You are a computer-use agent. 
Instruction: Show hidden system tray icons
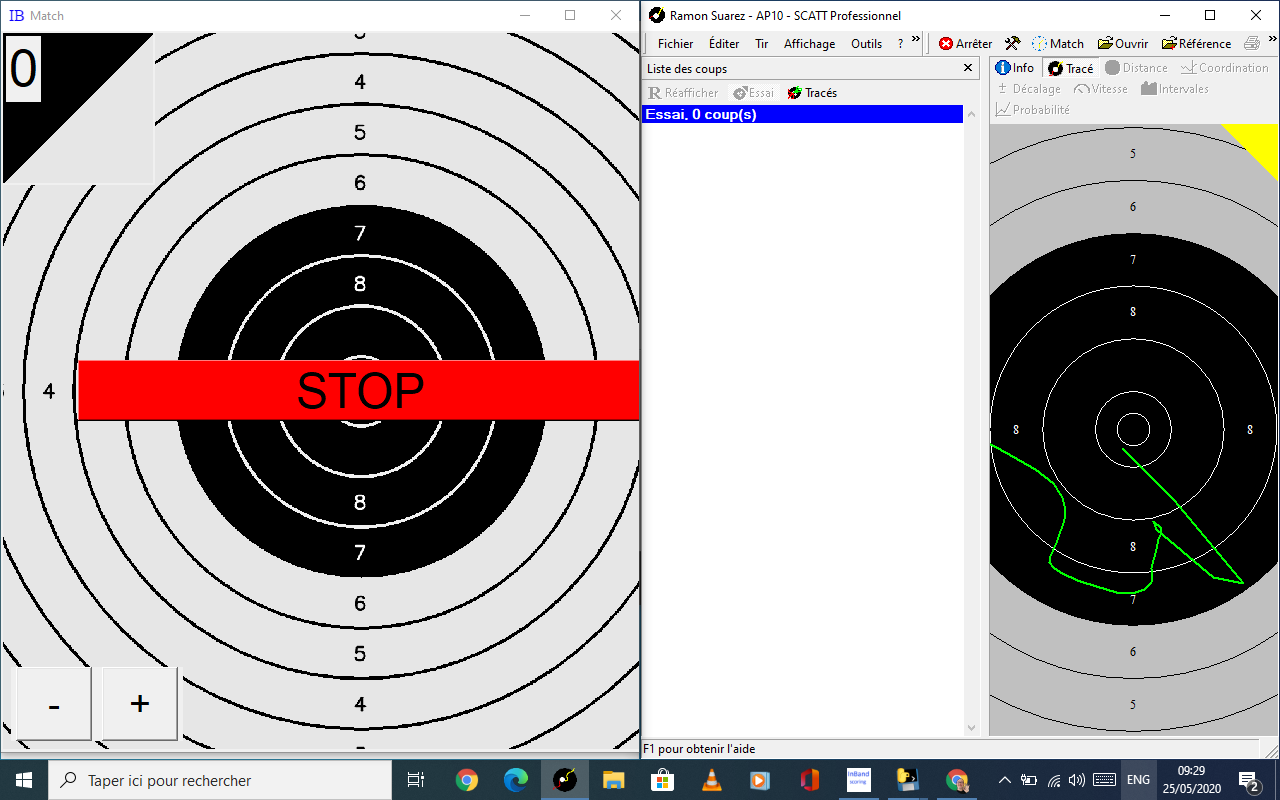tap(1005, 780)
